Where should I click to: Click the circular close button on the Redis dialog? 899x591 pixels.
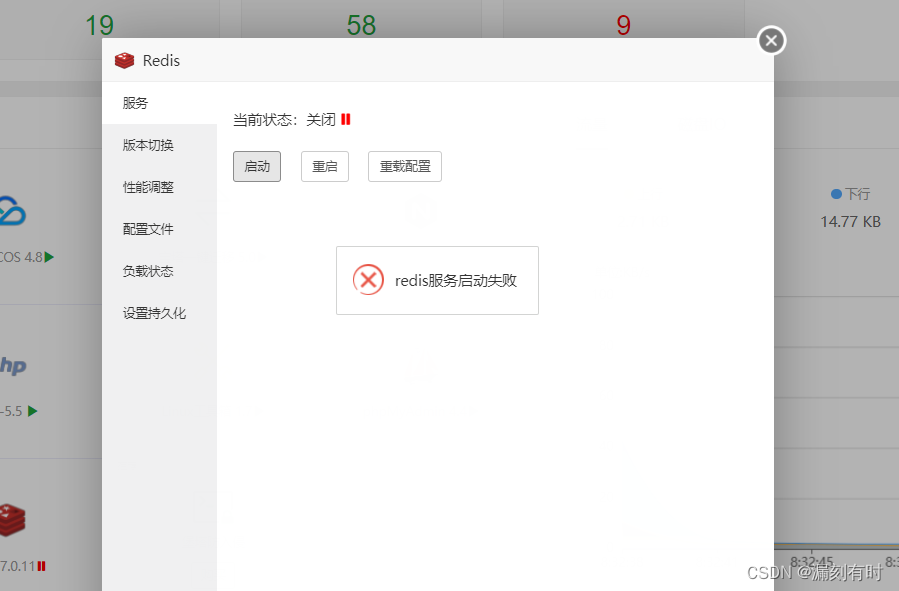pyautogui.click(x=770, y=41)
